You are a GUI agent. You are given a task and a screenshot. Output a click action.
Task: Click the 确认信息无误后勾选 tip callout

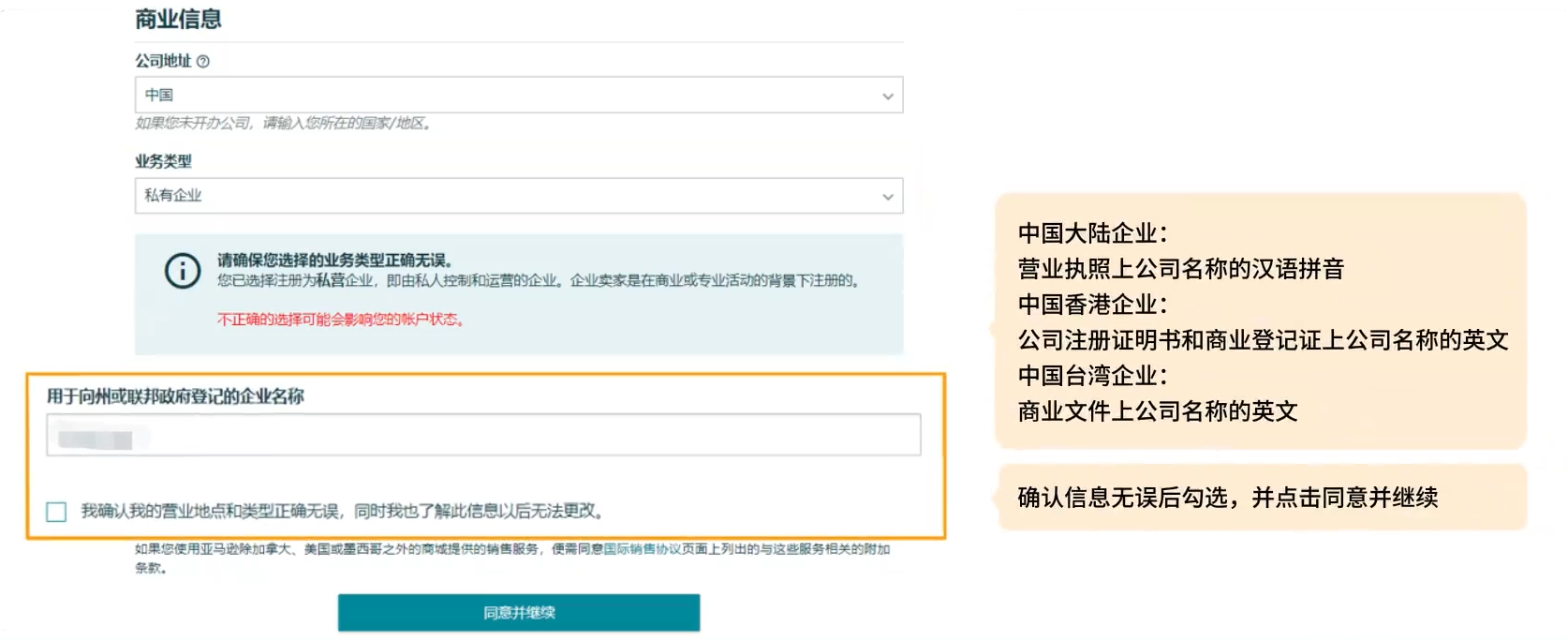(1227, 498)
